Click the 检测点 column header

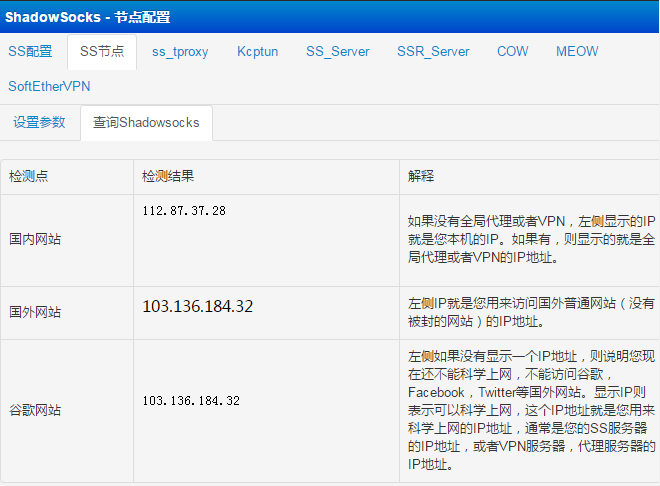point(29,176)
